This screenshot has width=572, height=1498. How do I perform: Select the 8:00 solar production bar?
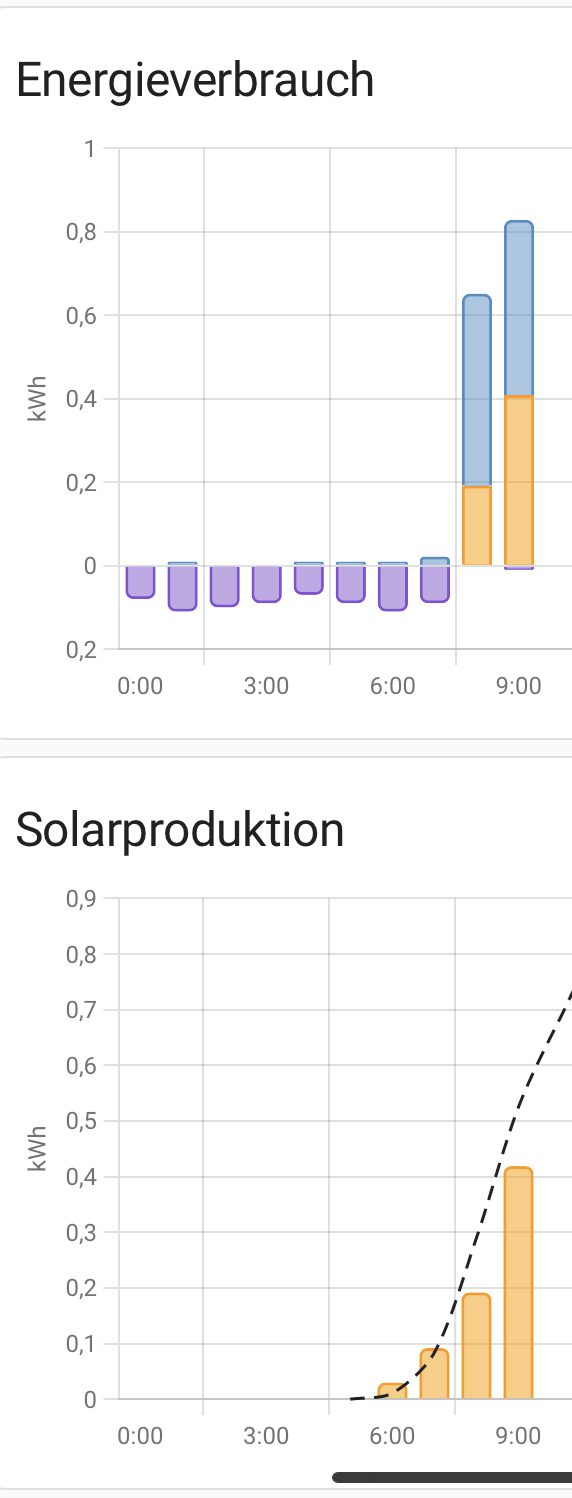[x=477, y=1346]
